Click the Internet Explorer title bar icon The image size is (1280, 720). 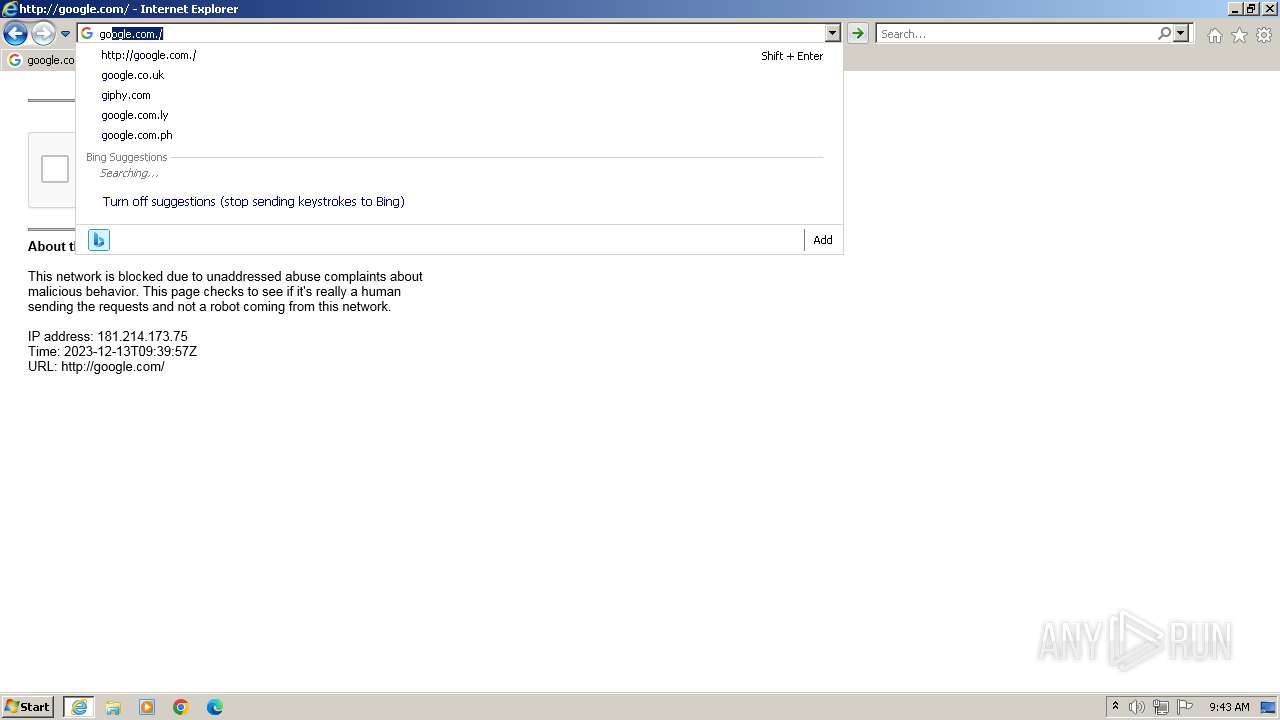(10, 9)
